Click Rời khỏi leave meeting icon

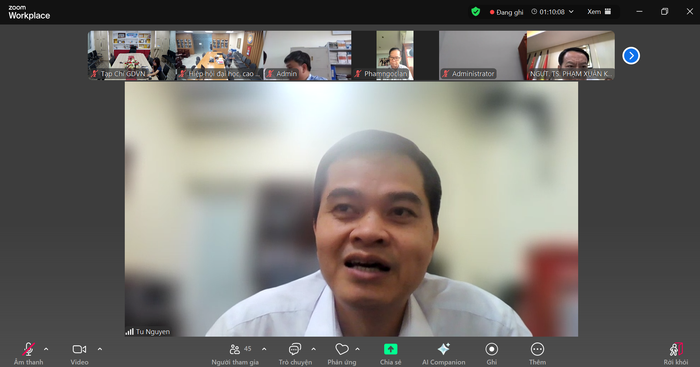676,349
